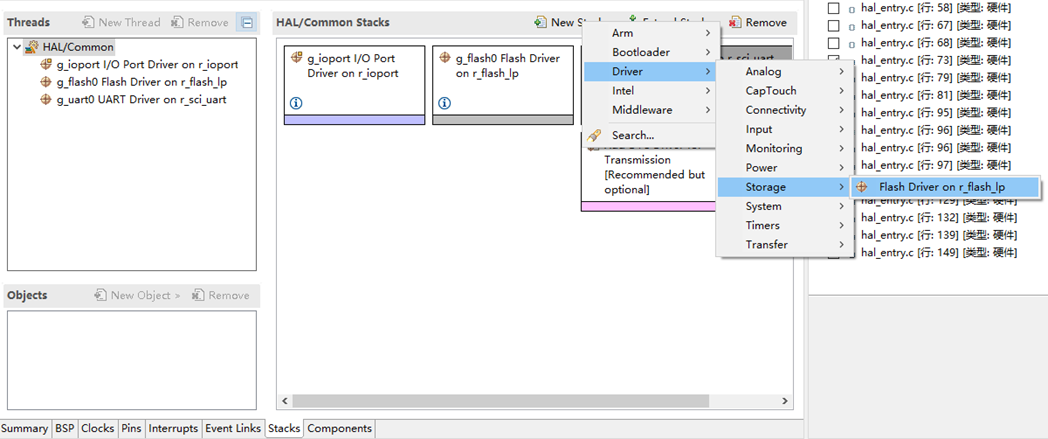Select g_uart0 UART Driver tree icon
This screenshot has height=439, width=1048.
point(45,100)
